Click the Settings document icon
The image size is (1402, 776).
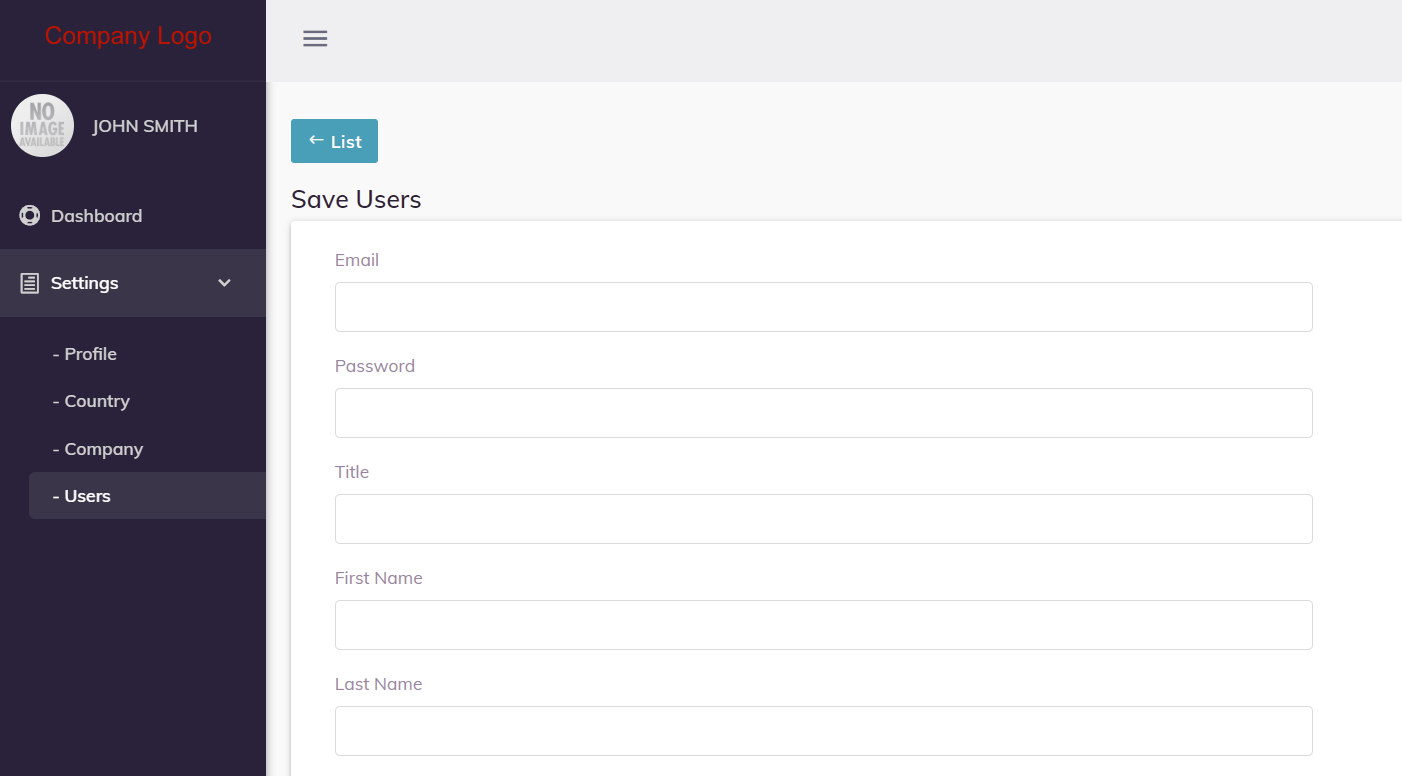[30, 282]
